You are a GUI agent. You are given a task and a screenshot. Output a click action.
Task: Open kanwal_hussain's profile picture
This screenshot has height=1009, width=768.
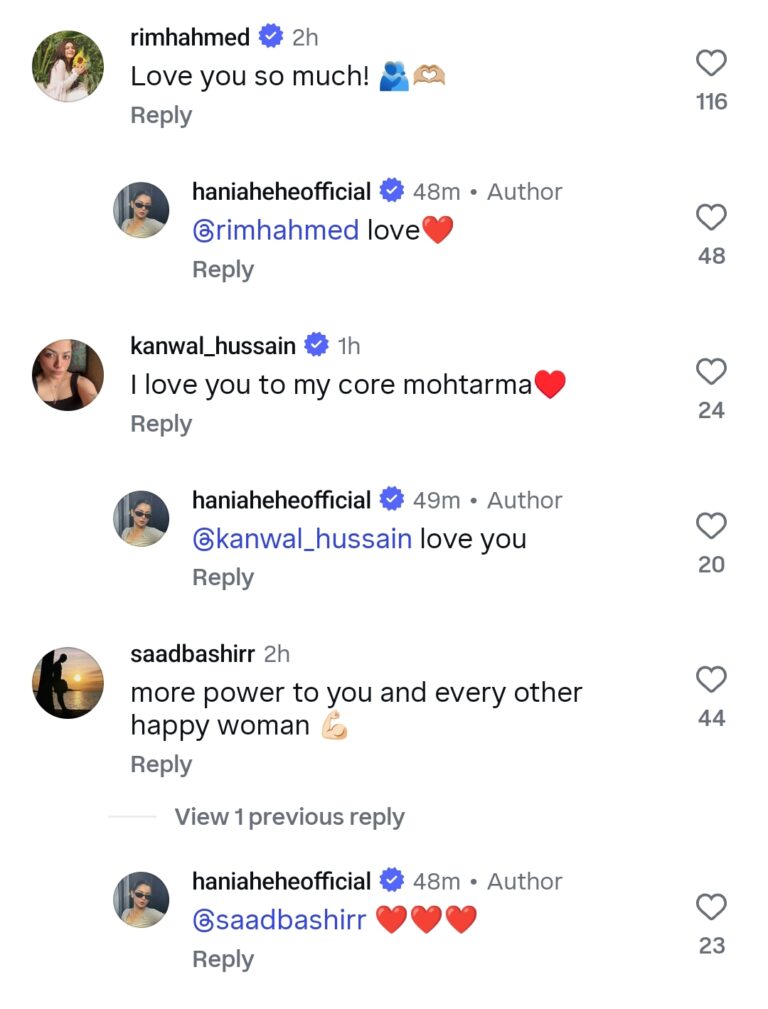click(x=68, y=375)
